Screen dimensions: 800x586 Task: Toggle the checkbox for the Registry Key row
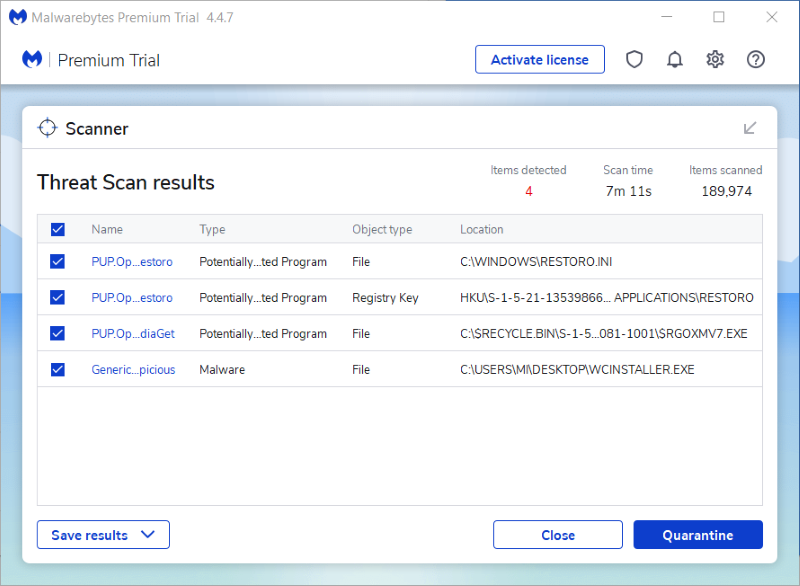(58, 298)
